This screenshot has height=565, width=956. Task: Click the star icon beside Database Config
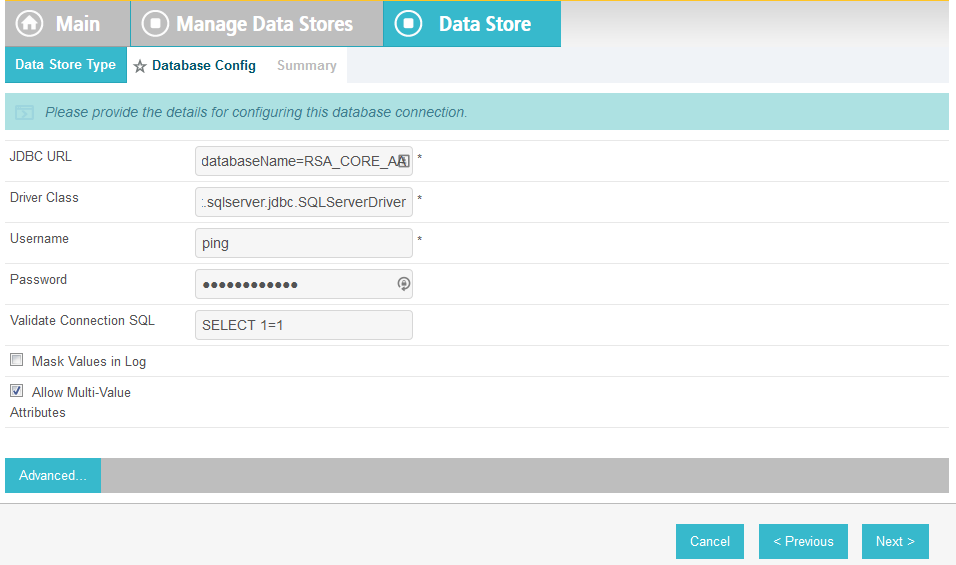[x=140, y=66]
